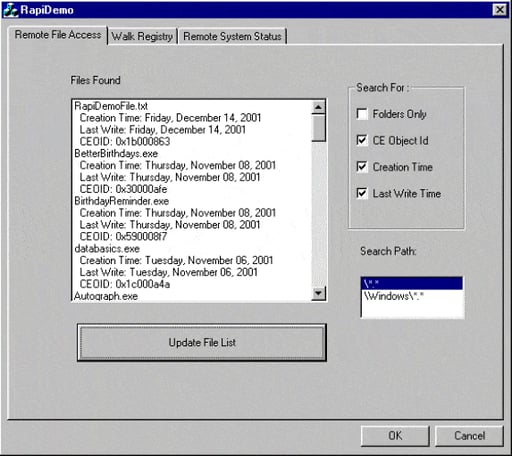Dismiss dialog with the Cancel button

pyautogui.click(x=469, y=436)
